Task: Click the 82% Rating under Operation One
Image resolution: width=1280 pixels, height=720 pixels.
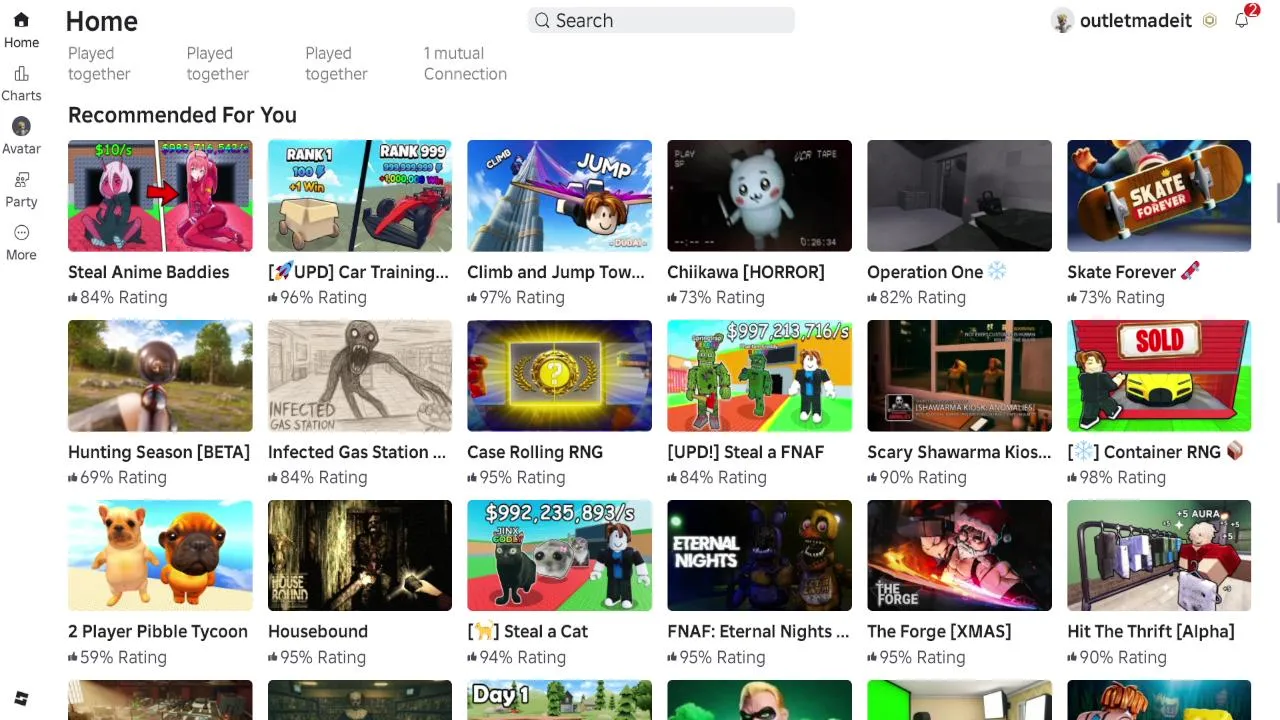Action: coord(916,298)
